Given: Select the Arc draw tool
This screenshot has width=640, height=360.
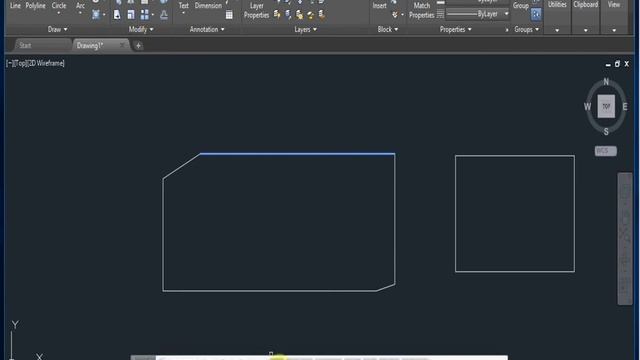Looking at the screenshot, I should tap(80, 5).
